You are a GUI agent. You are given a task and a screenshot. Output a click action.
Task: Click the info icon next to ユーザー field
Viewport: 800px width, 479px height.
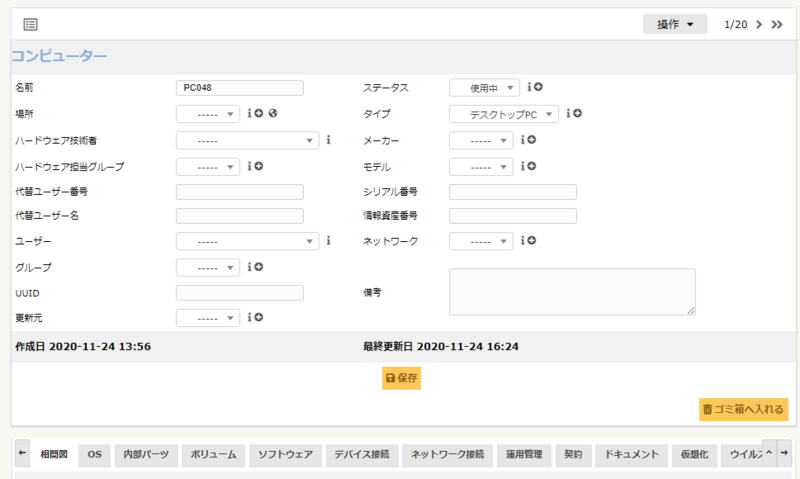coord(329,241)
